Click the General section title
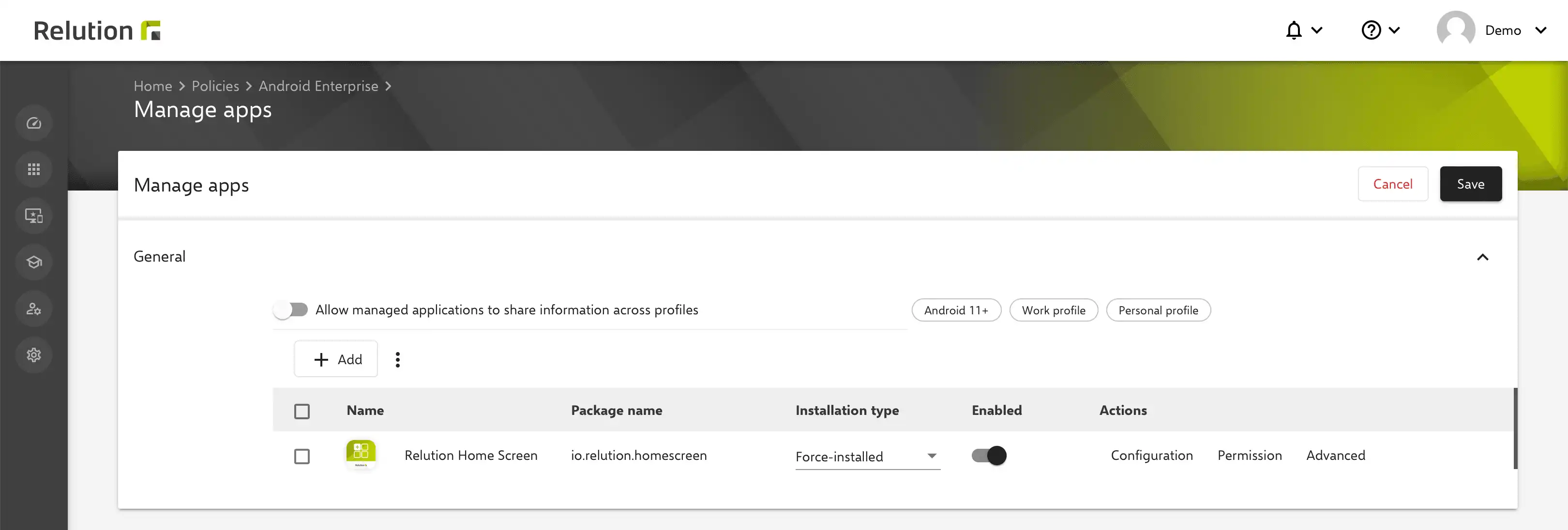The width and height of the screenshot is (1568, 530). click(x=160, y=257)
